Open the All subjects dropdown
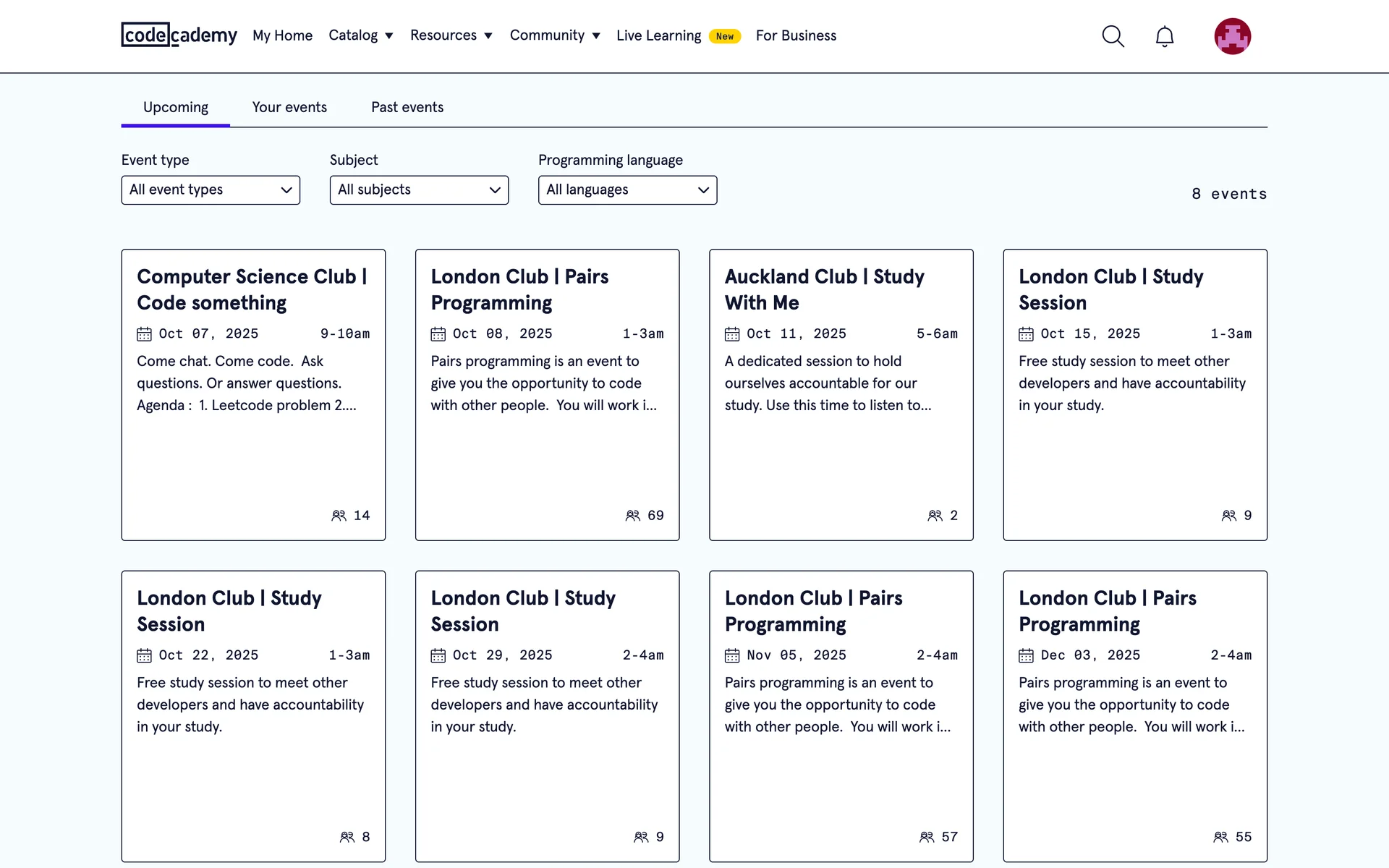Viewport: 1389px width, 868px height. point(419,190)
